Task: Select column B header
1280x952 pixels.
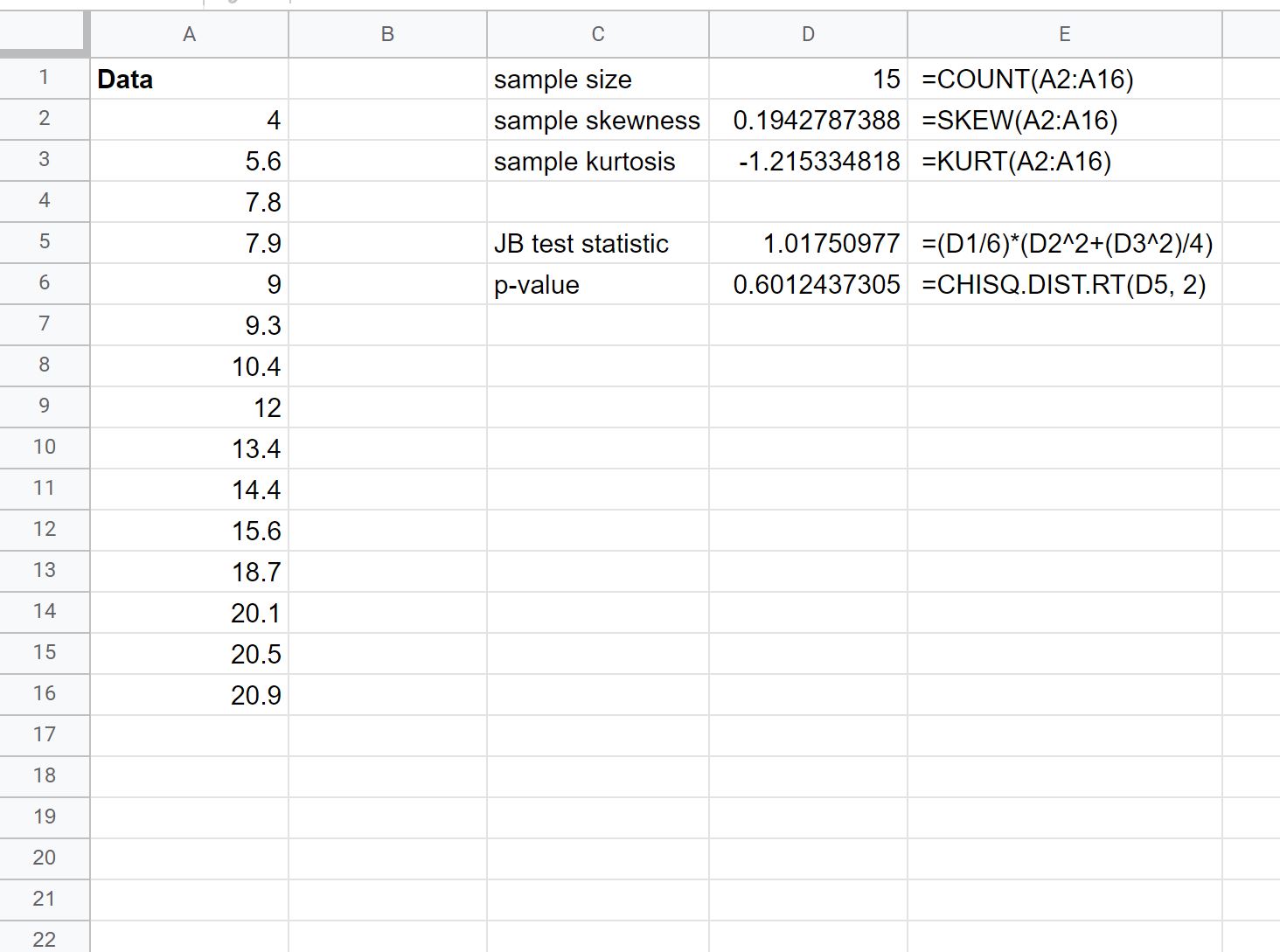Action: tap(387, 34)
